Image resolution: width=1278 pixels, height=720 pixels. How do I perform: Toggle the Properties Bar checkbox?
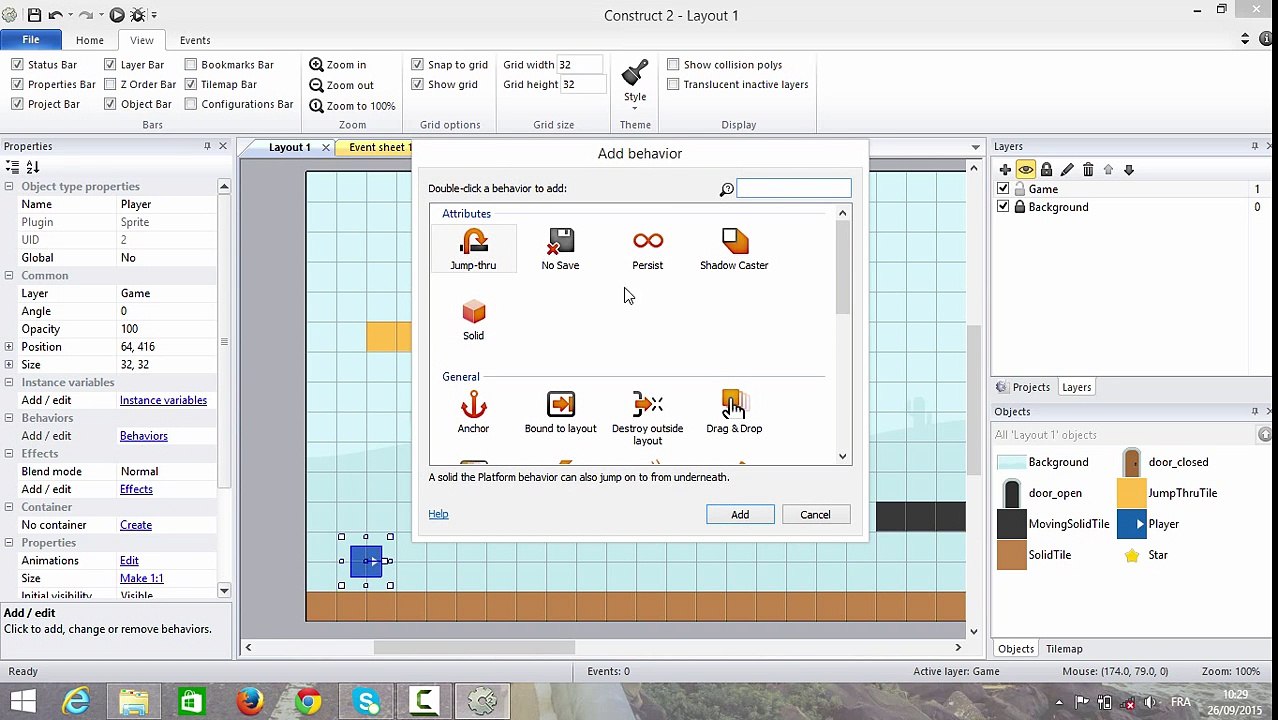(x=17, y=85)
